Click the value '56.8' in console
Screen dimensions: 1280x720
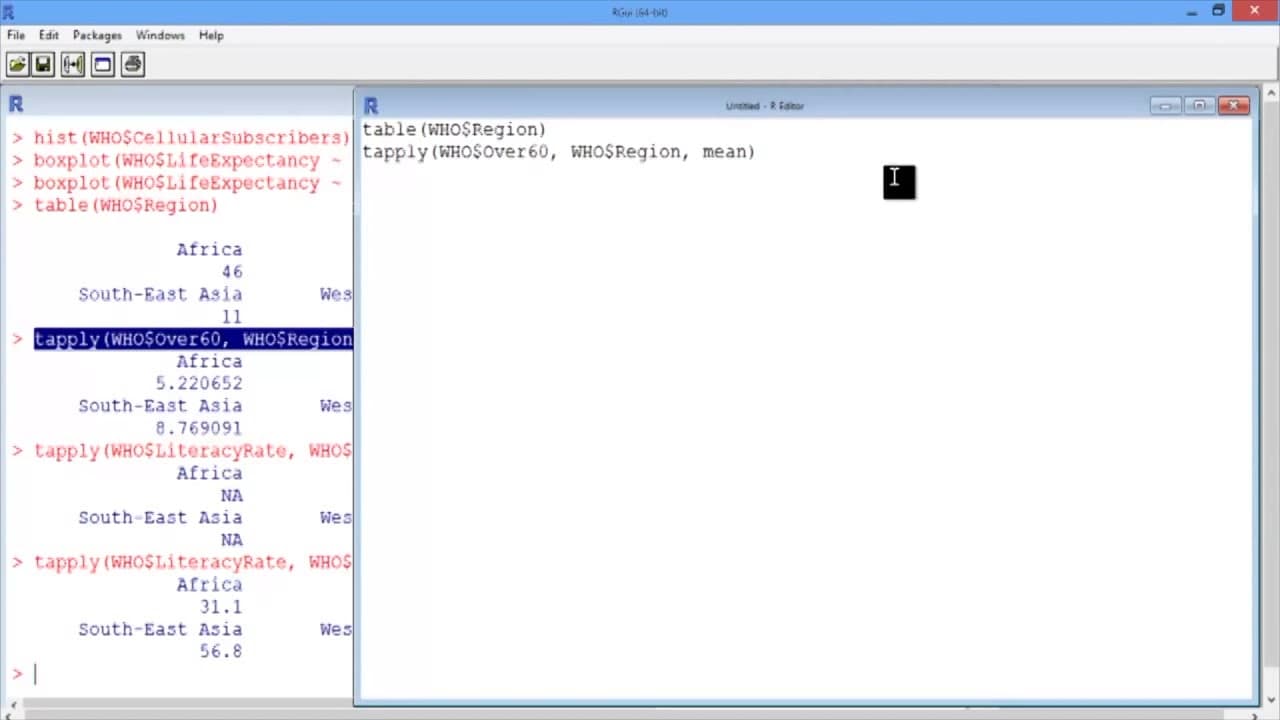coord(221,651)
